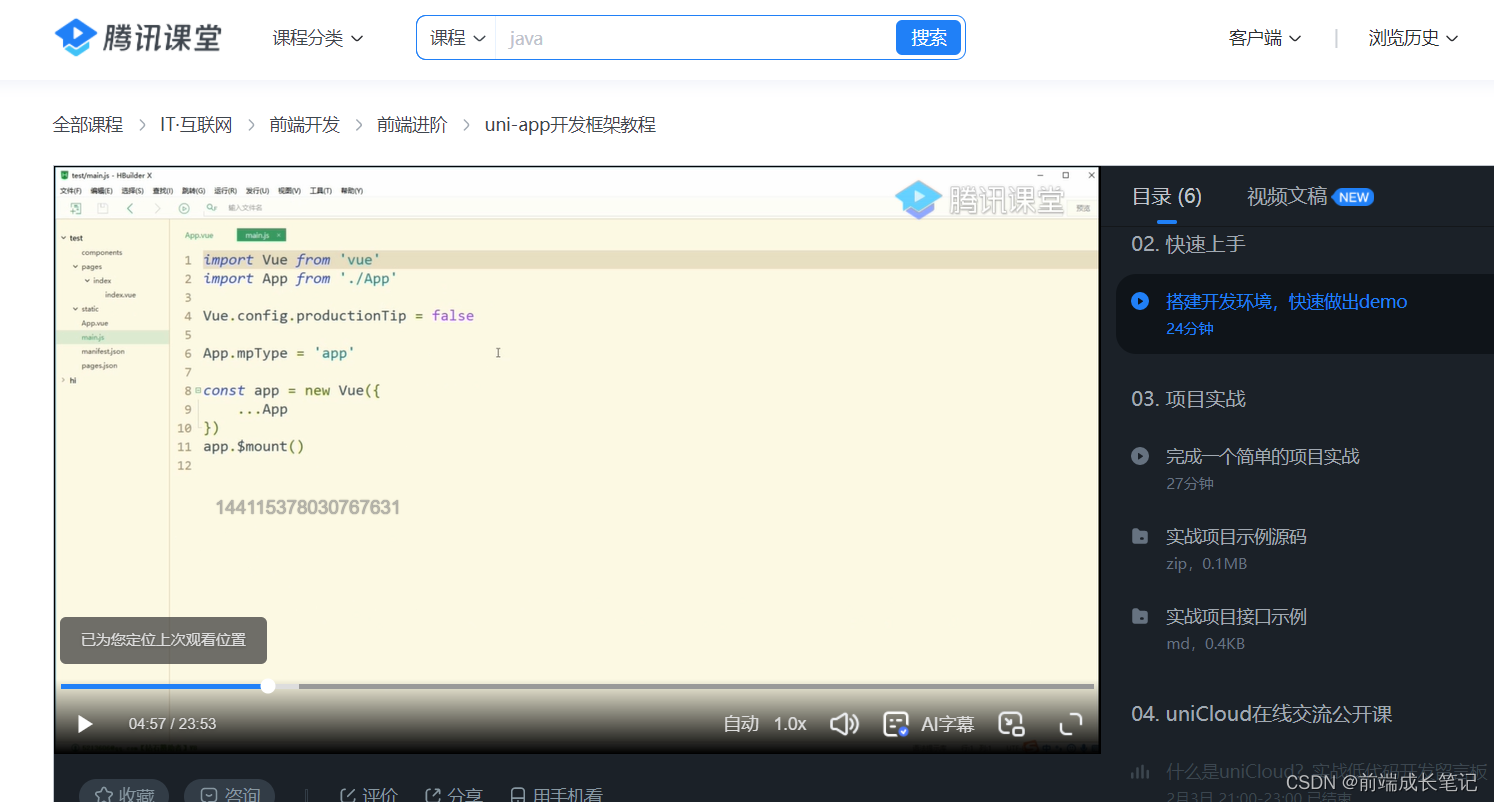The height and width of the screenshot is (802, 1494).
Task: Click the 评价 review link
Action: [369, 795]
